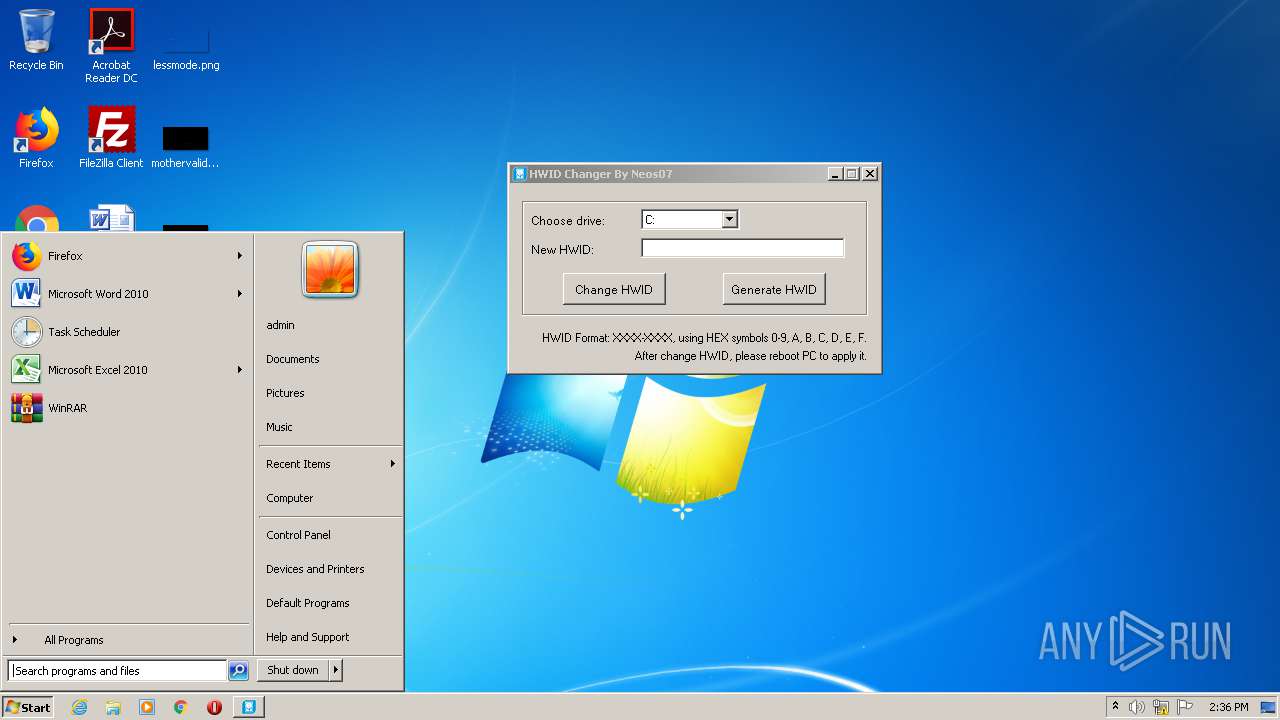The image size is (1280, 720).
Task: Click the network tray icon
Action: [1161, 707]
